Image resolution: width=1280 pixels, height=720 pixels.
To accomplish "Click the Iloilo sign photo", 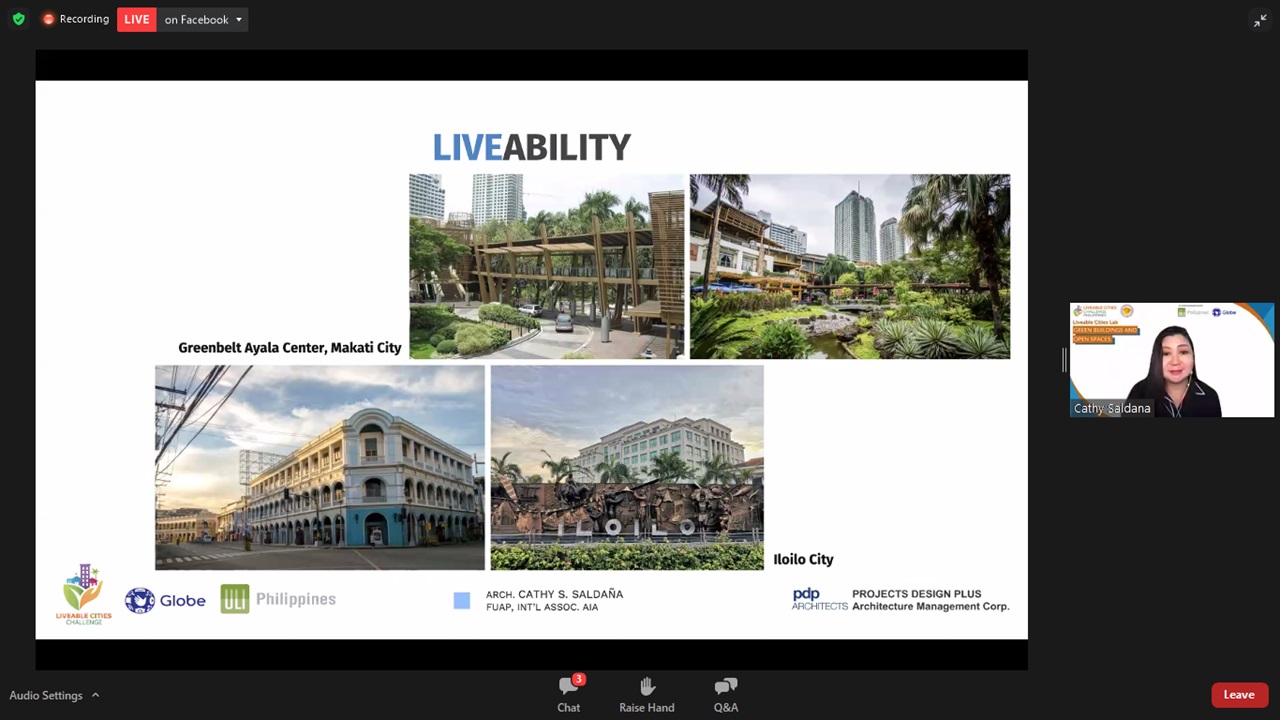I will 626,468.
